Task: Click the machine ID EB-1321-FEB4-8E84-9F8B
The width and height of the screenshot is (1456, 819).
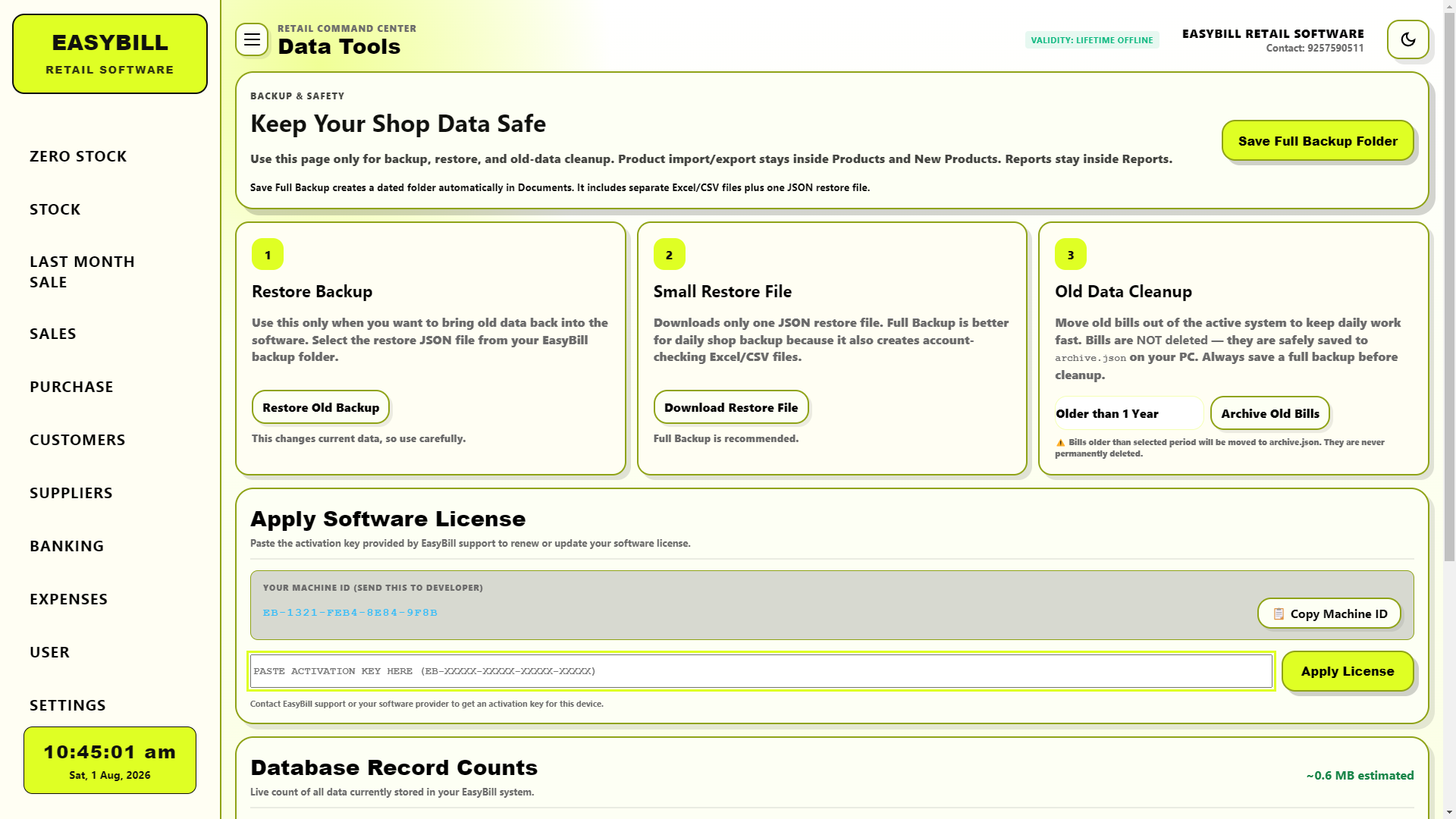Action: pyautogui.click(x=350, y=613)
